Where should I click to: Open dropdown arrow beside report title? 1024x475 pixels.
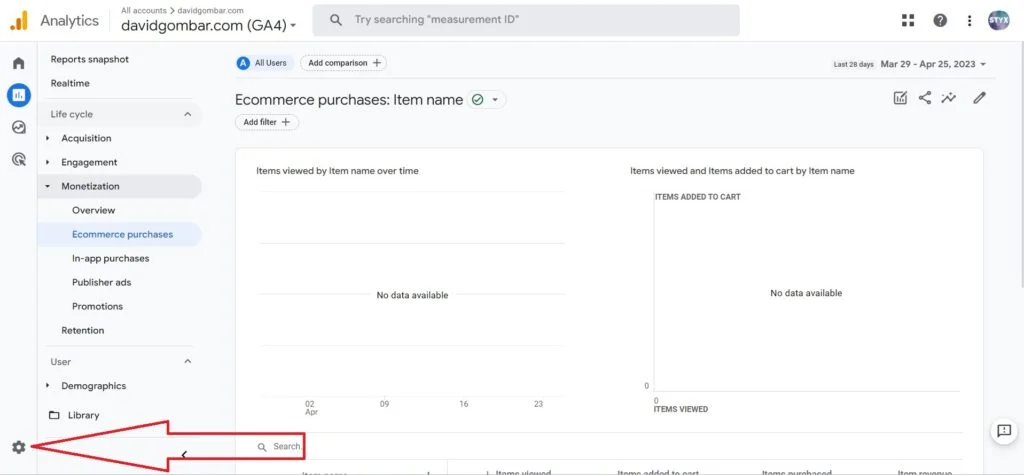point(495,100)
